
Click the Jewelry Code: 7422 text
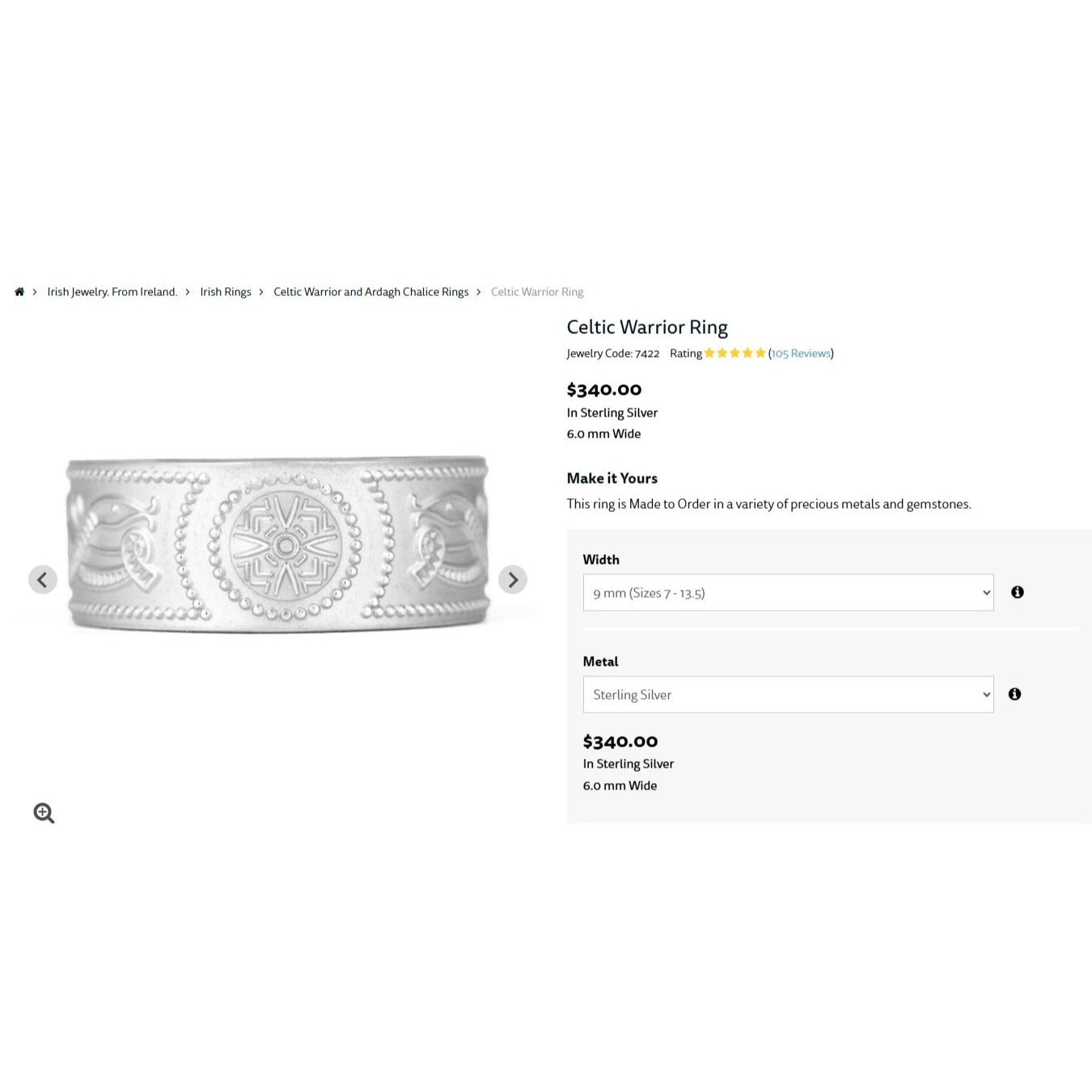click(613, 353)
